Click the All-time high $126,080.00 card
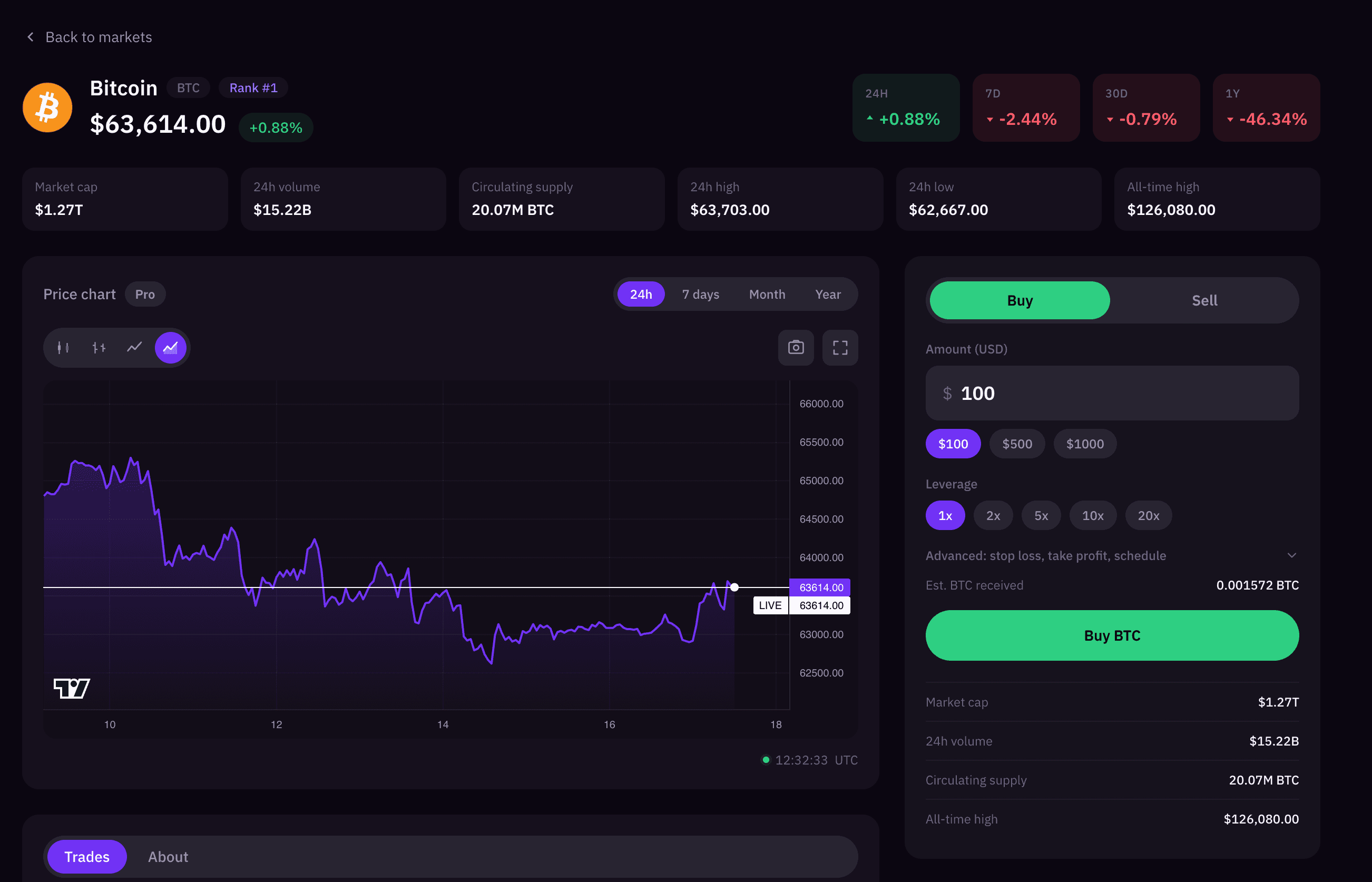1372x882 pixels. (x=1218, y=199)
